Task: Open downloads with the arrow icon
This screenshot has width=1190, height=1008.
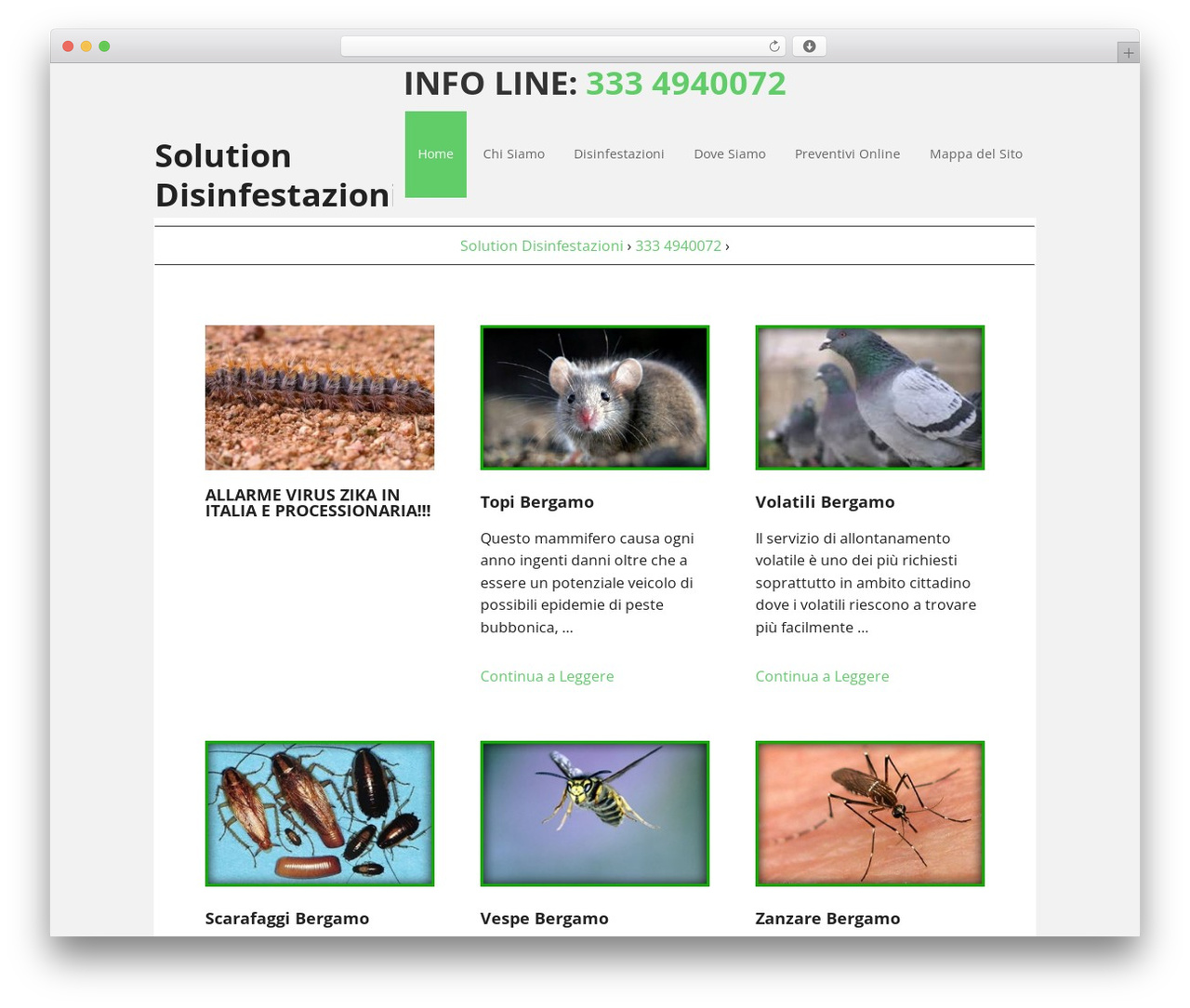Action: [x=809, y=46]
